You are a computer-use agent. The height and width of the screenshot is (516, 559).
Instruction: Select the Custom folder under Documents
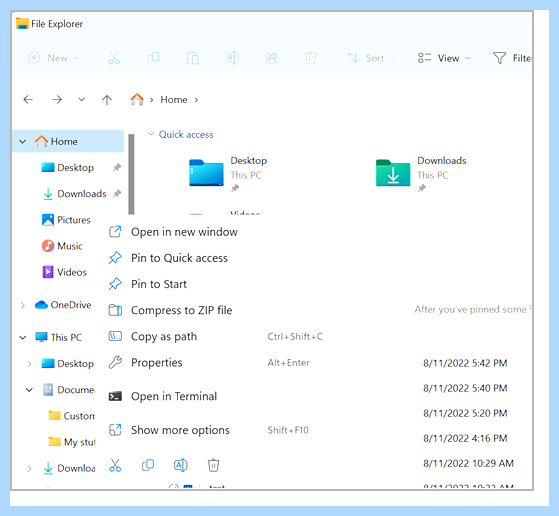71,416
